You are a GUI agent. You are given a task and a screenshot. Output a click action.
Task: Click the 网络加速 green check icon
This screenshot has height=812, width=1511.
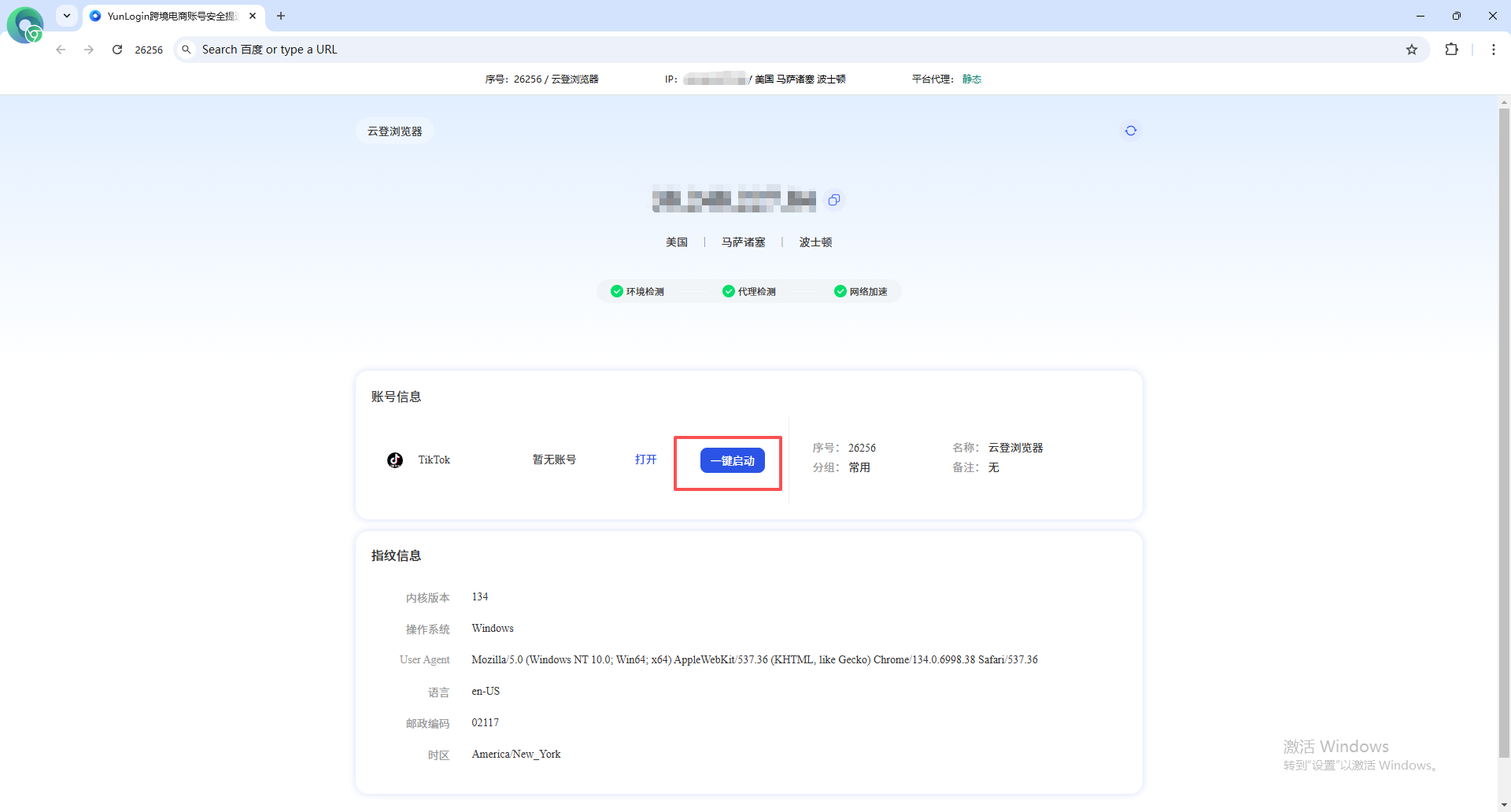click(x=840, y=290)
